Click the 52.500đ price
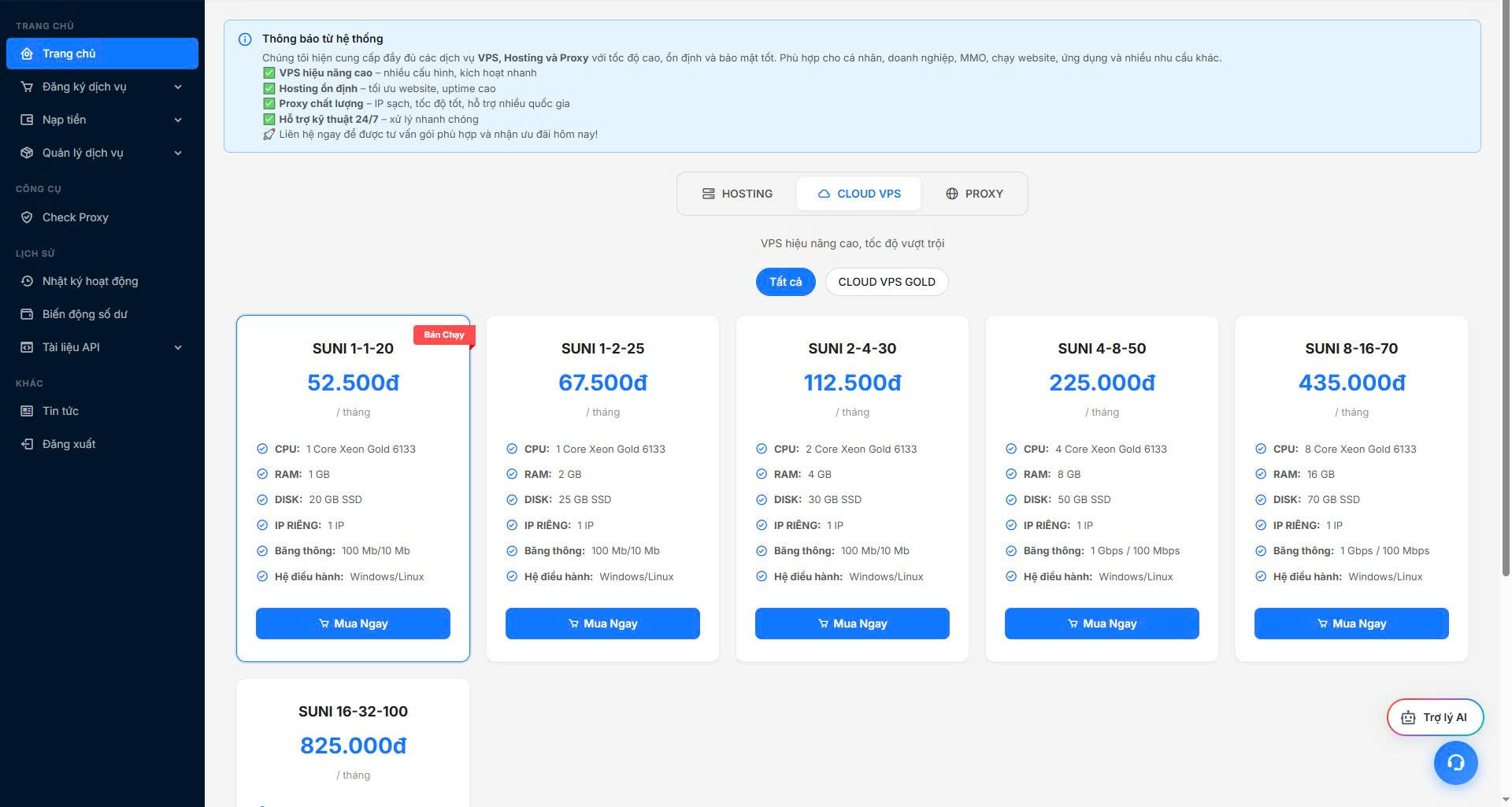1512x807 pixels. click(353, 383)
